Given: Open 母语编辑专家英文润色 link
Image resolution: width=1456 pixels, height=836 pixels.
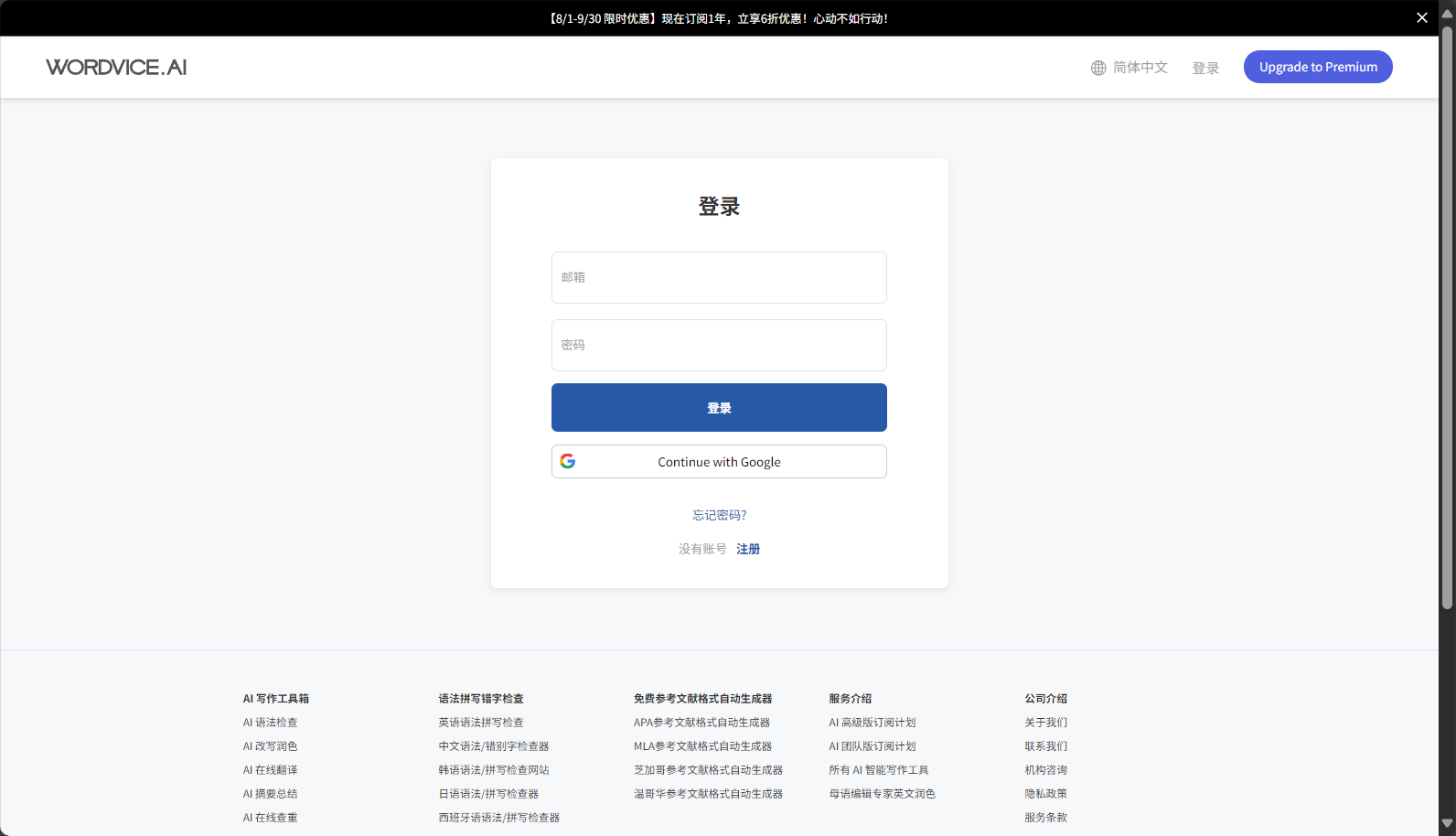Looking at the screenshot, I should pyautogui.click(x=882, y=794).
